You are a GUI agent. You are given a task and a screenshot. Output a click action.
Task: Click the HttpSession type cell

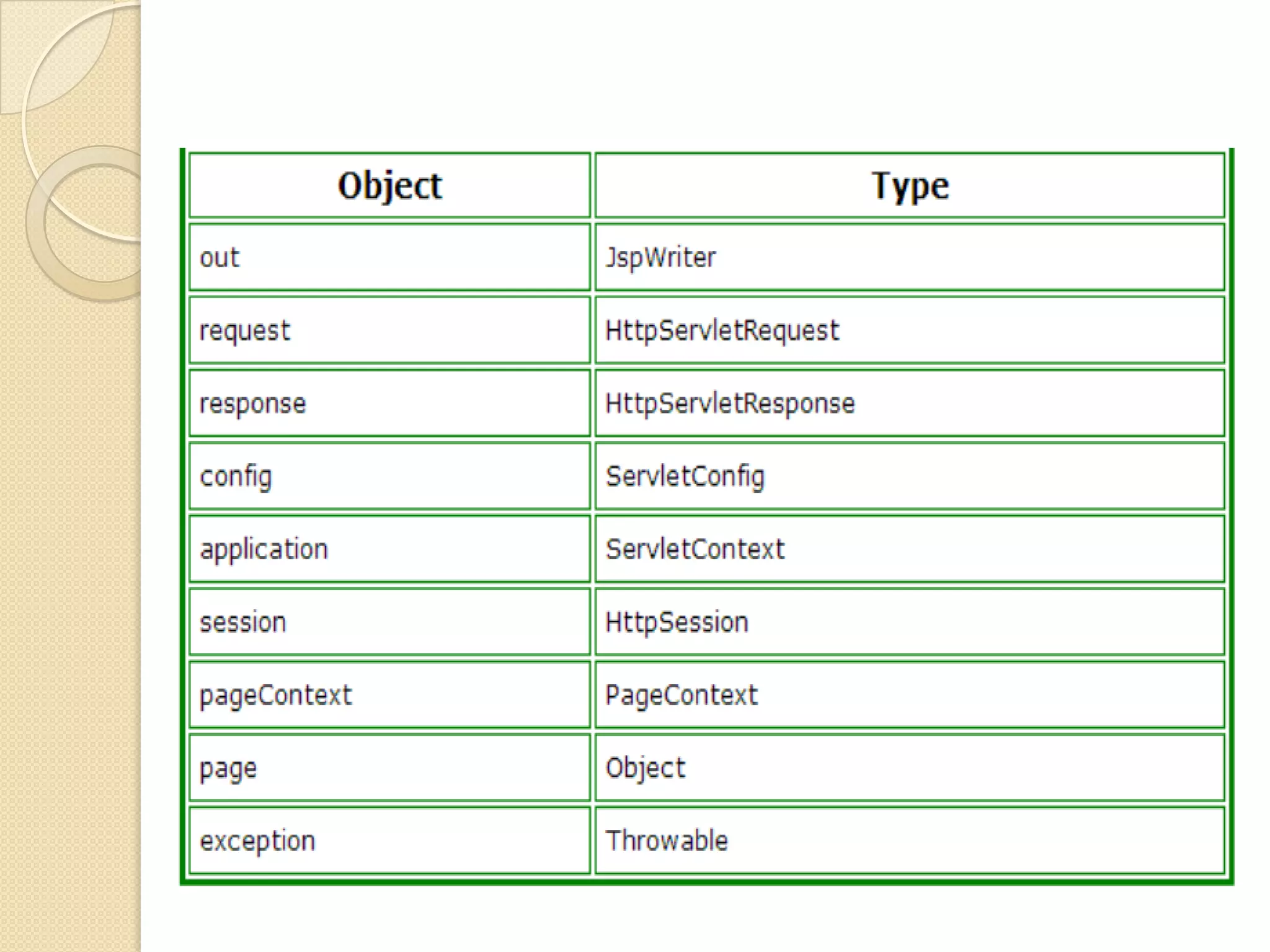[x=677, y=622]
